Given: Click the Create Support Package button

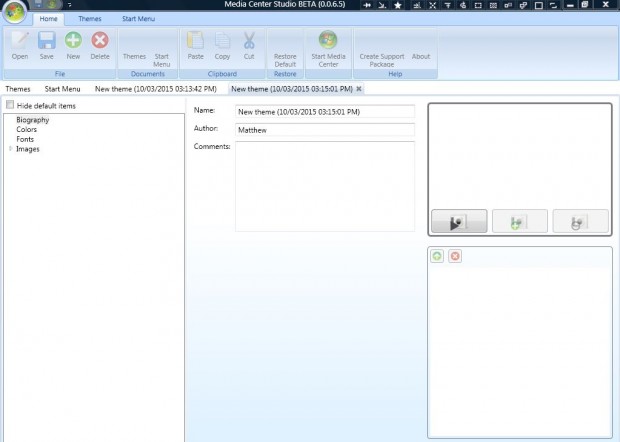Looking at the screenshot, I should (x=381, y=60).
